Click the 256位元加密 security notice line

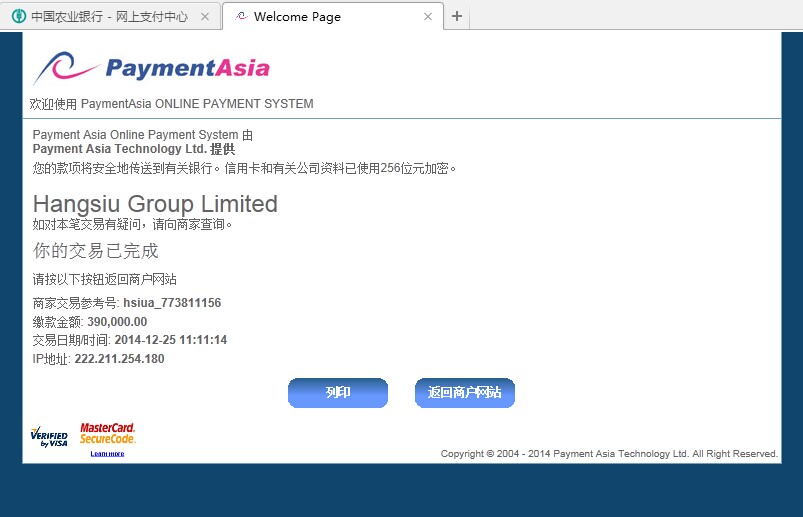(x=244, y=168)
